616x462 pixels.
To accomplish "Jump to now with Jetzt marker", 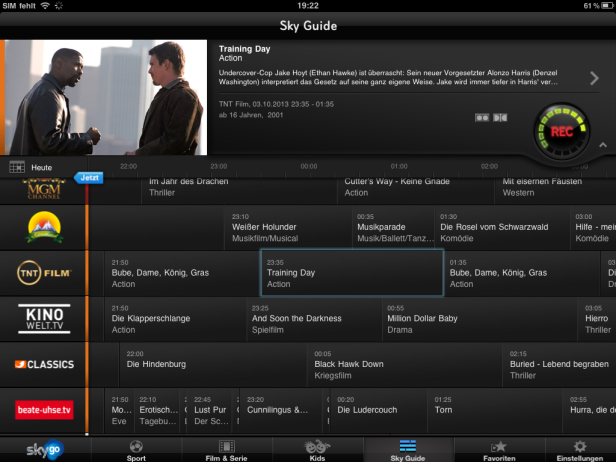I will pyautogui.click(x=89, y=178).
